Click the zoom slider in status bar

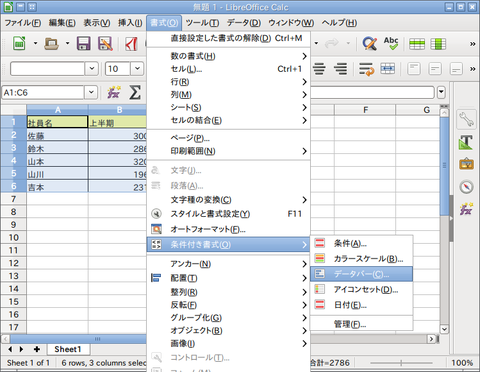click(x=401, y=362)
